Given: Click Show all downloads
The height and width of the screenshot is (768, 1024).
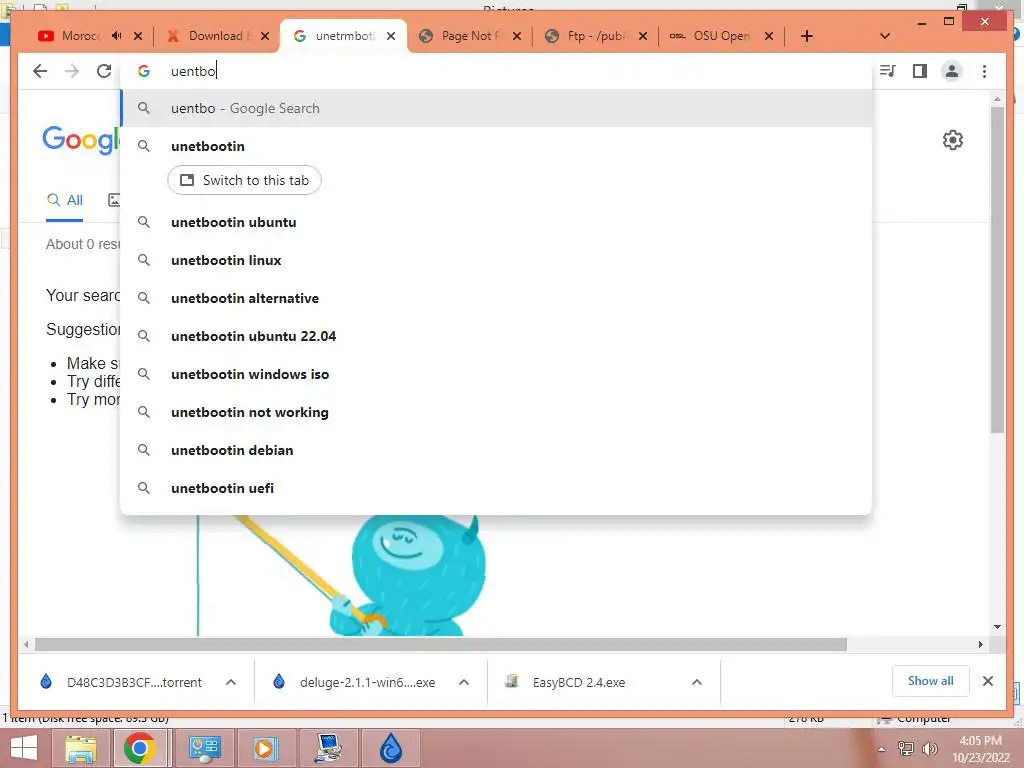Looking at the screenshot, I should 930,681.
